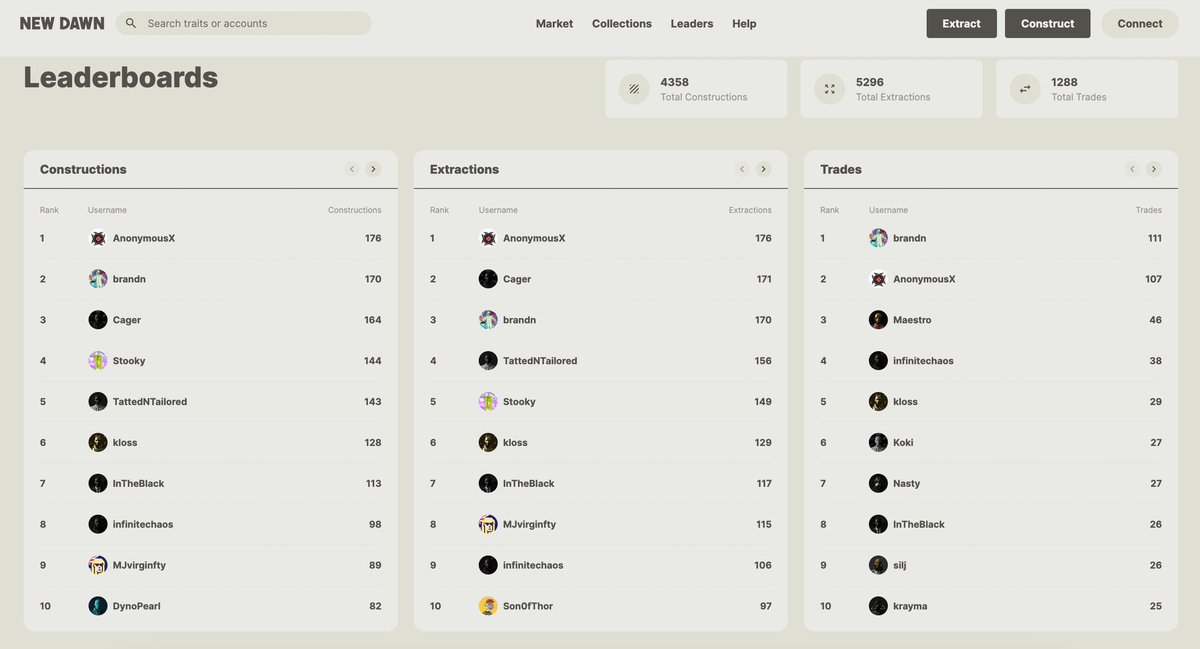Go to previous page of Trades leaderboard
The height and width of the screenshot is (649, 1200).
coord(1132,169)
